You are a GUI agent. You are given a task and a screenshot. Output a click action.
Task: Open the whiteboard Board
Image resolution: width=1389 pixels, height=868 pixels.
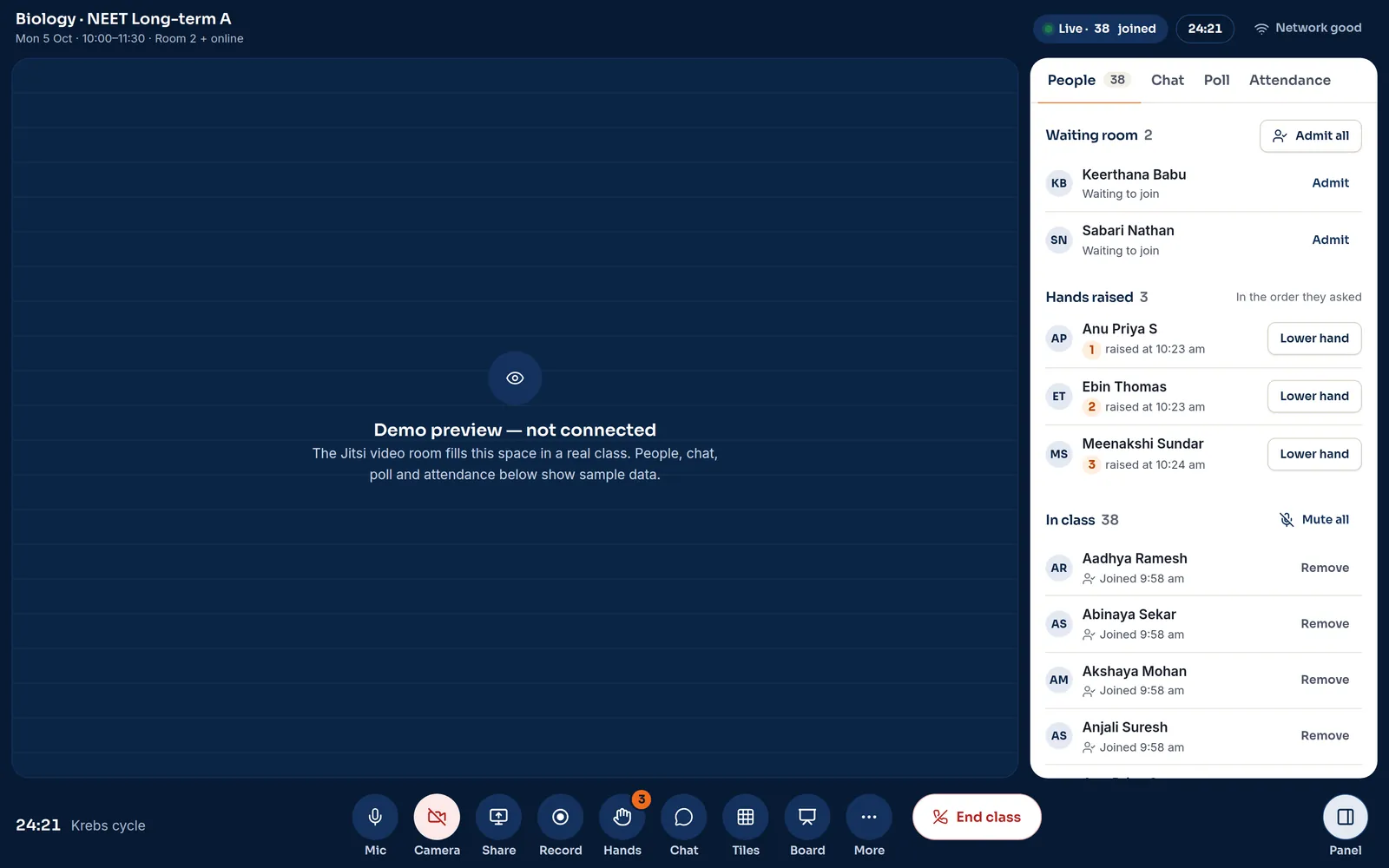[x=807, y=817]
